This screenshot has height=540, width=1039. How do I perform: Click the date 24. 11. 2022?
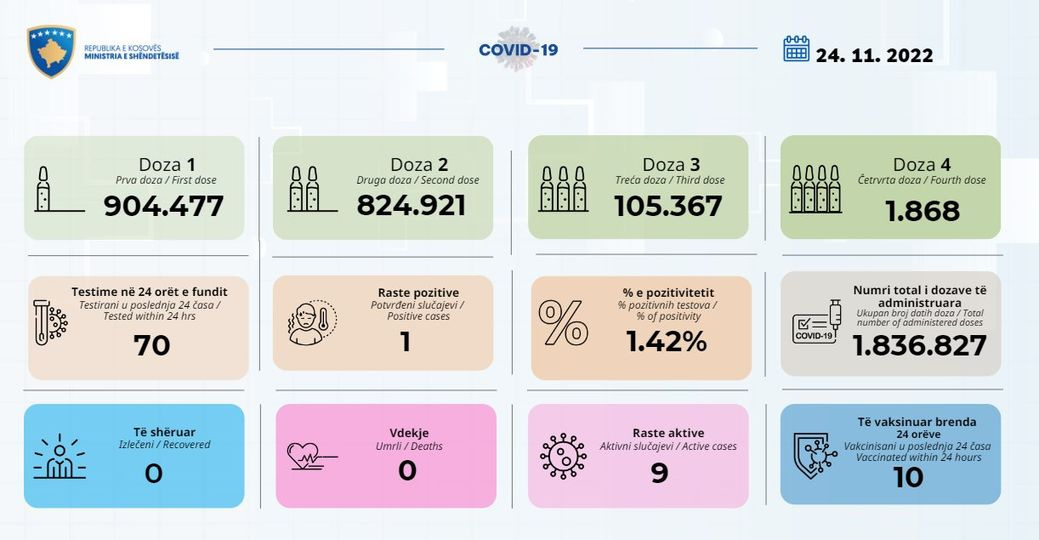point(874,55)
